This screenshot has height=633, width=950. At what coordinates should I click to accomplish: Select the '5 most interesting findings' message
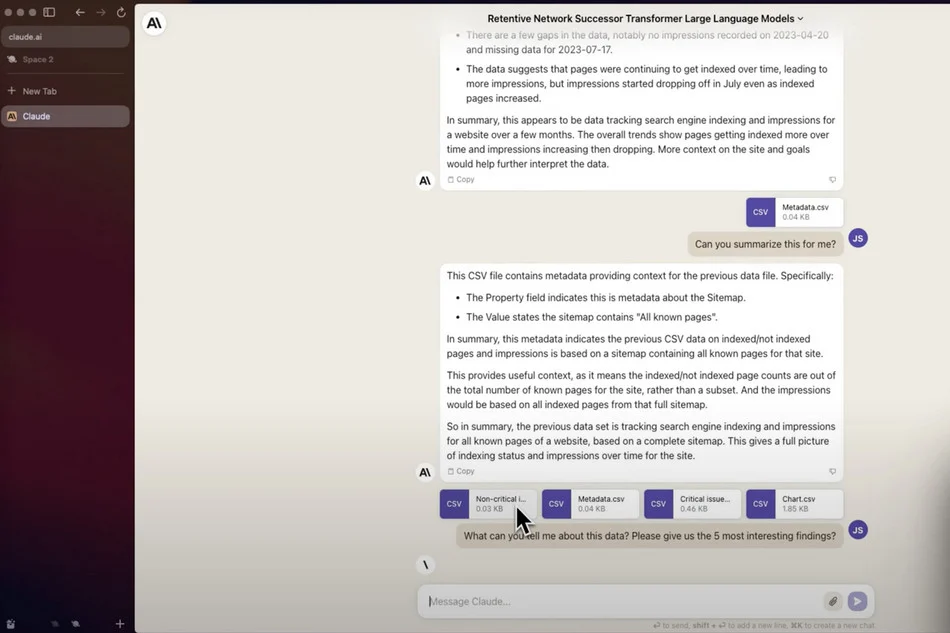[649, 536]
